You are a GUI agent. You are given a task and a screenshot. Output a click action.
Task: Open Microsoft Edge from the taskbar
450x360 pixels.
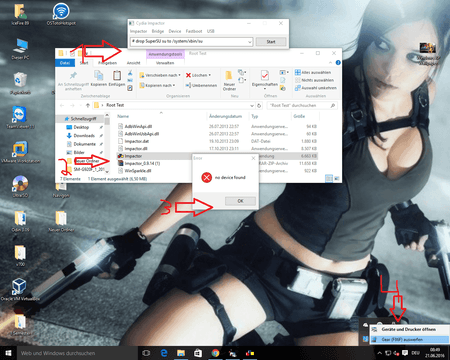tap(164, 353)
